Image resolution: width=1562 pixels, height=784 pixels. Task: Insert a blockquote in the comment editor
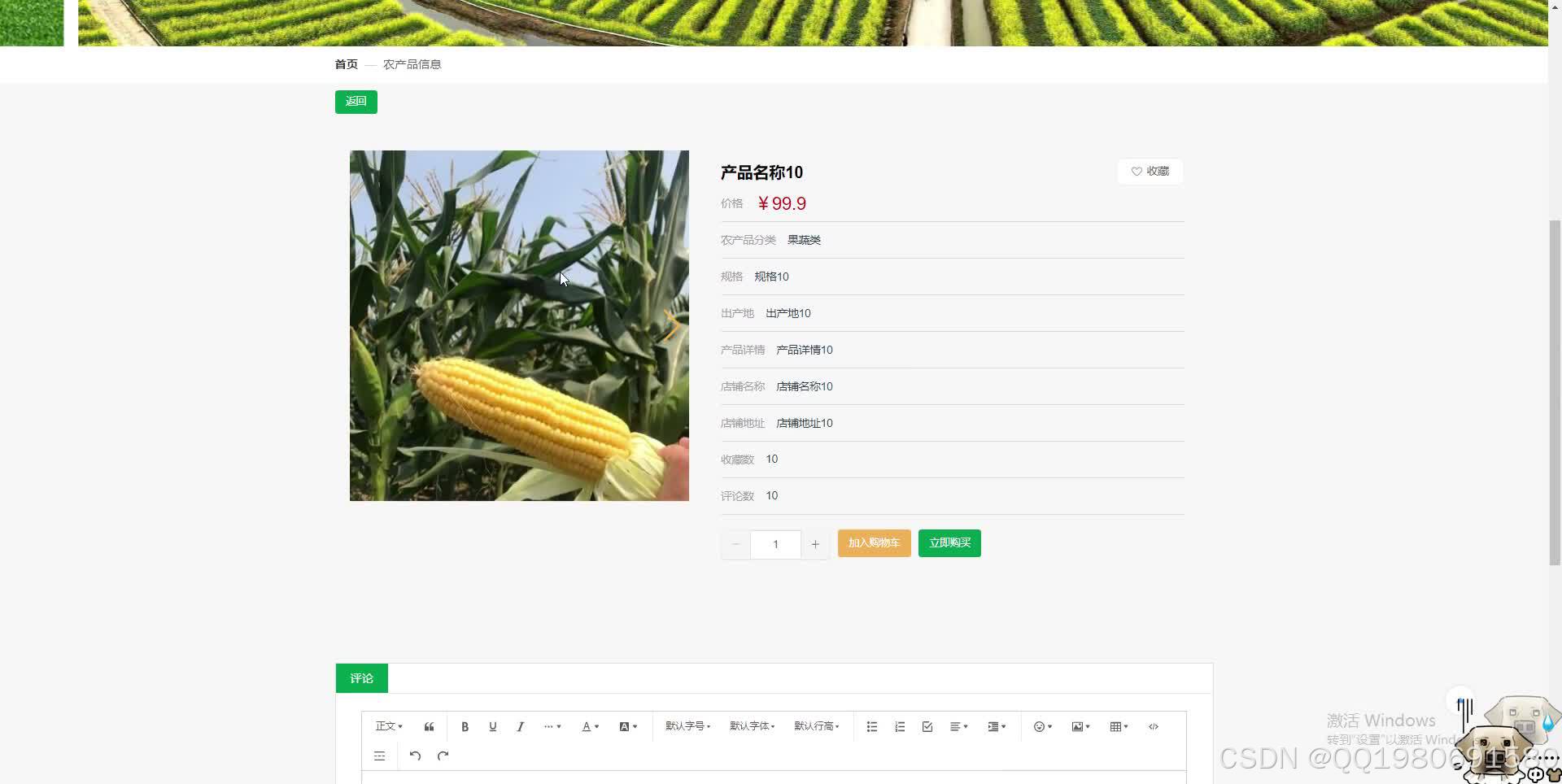(x=429, y=726)
